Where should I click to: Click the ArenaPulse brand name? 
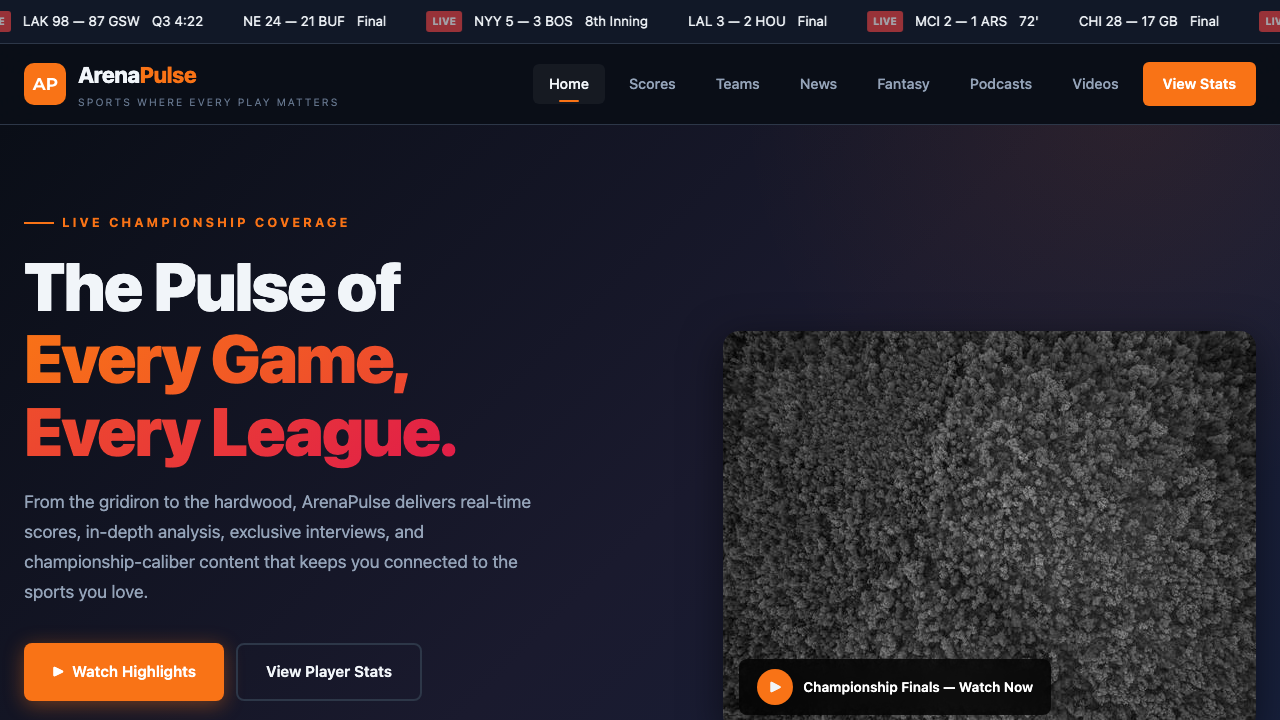click(137, 75)
